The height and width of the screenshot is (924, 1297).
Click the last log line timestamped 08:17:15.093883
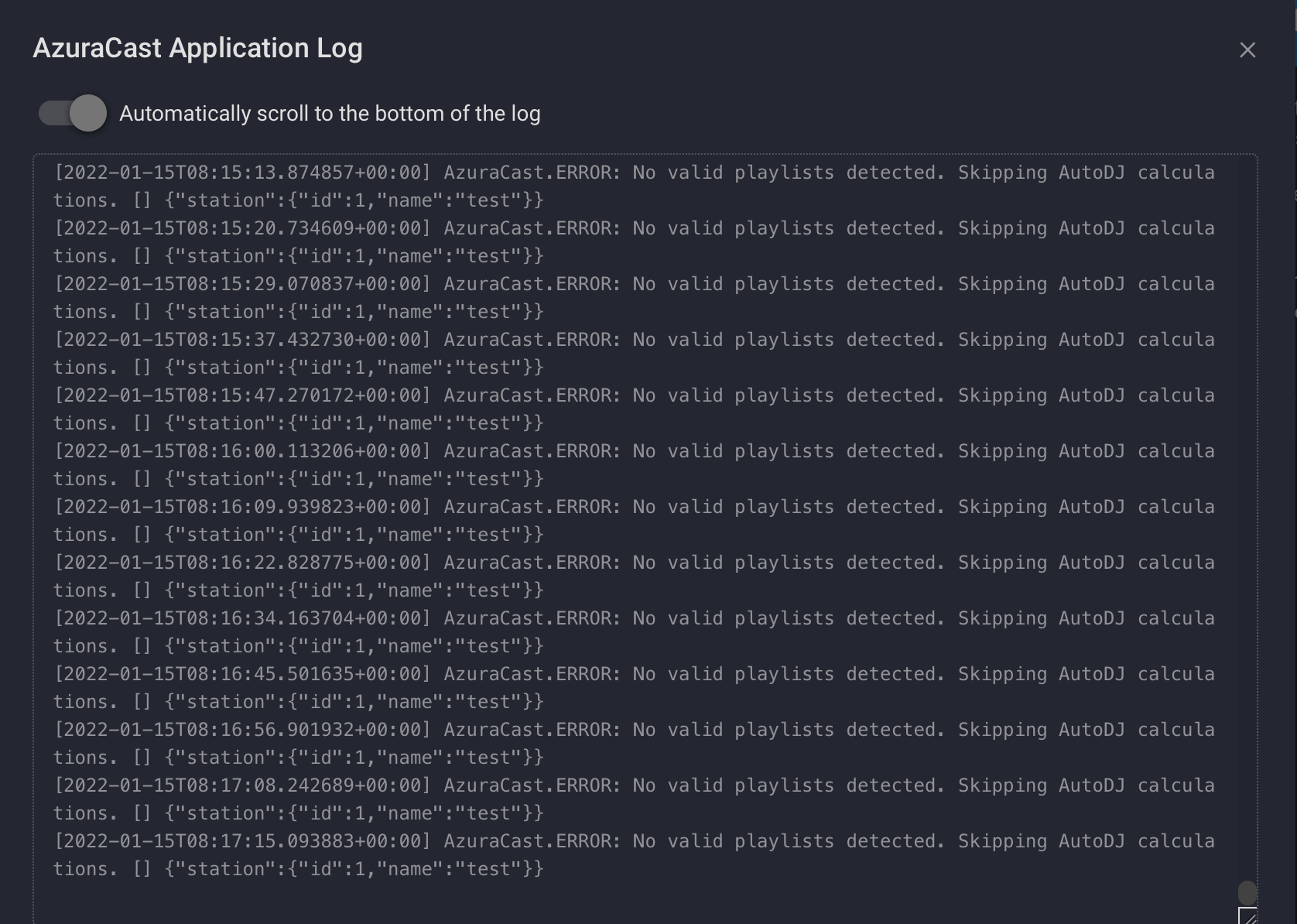(x=242, y=840)
